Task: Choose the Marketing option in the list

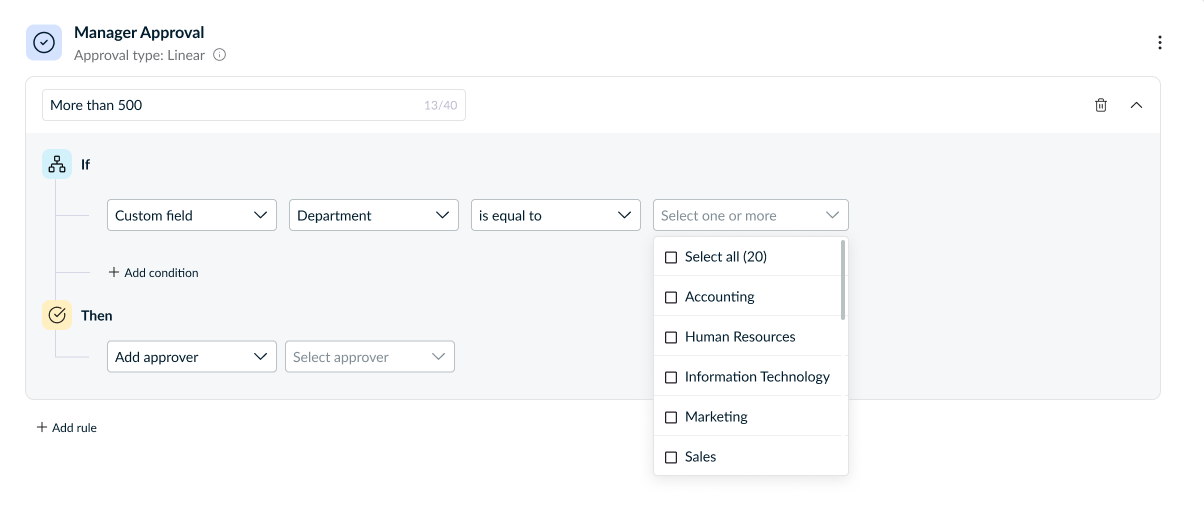Action: point(716,417)
